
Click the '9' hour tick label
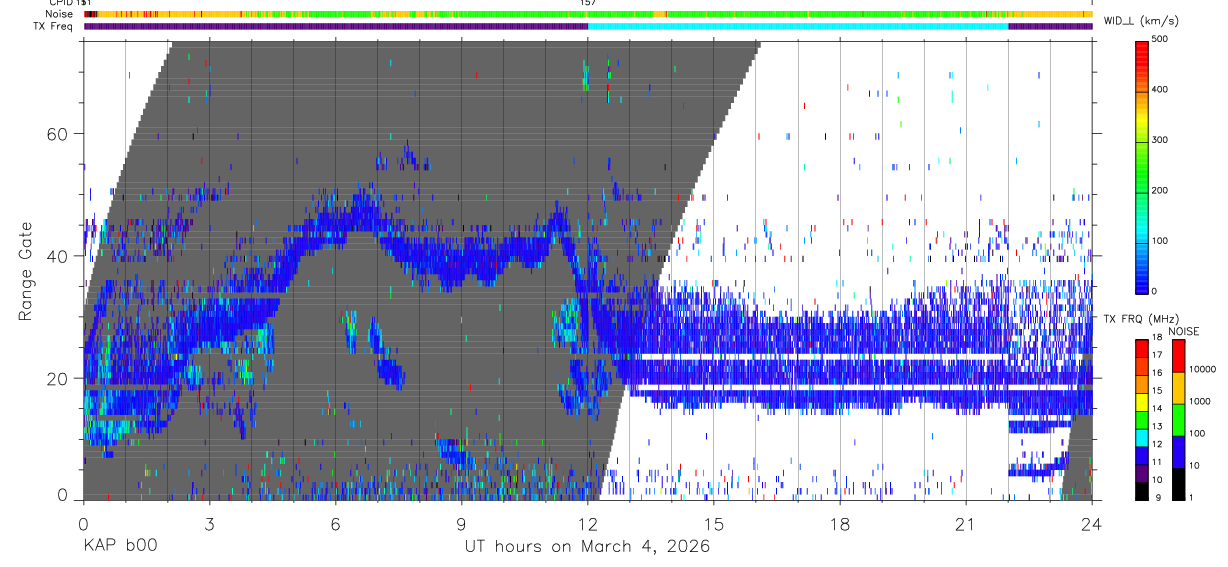pyautogui.click(x=462, y=523)
